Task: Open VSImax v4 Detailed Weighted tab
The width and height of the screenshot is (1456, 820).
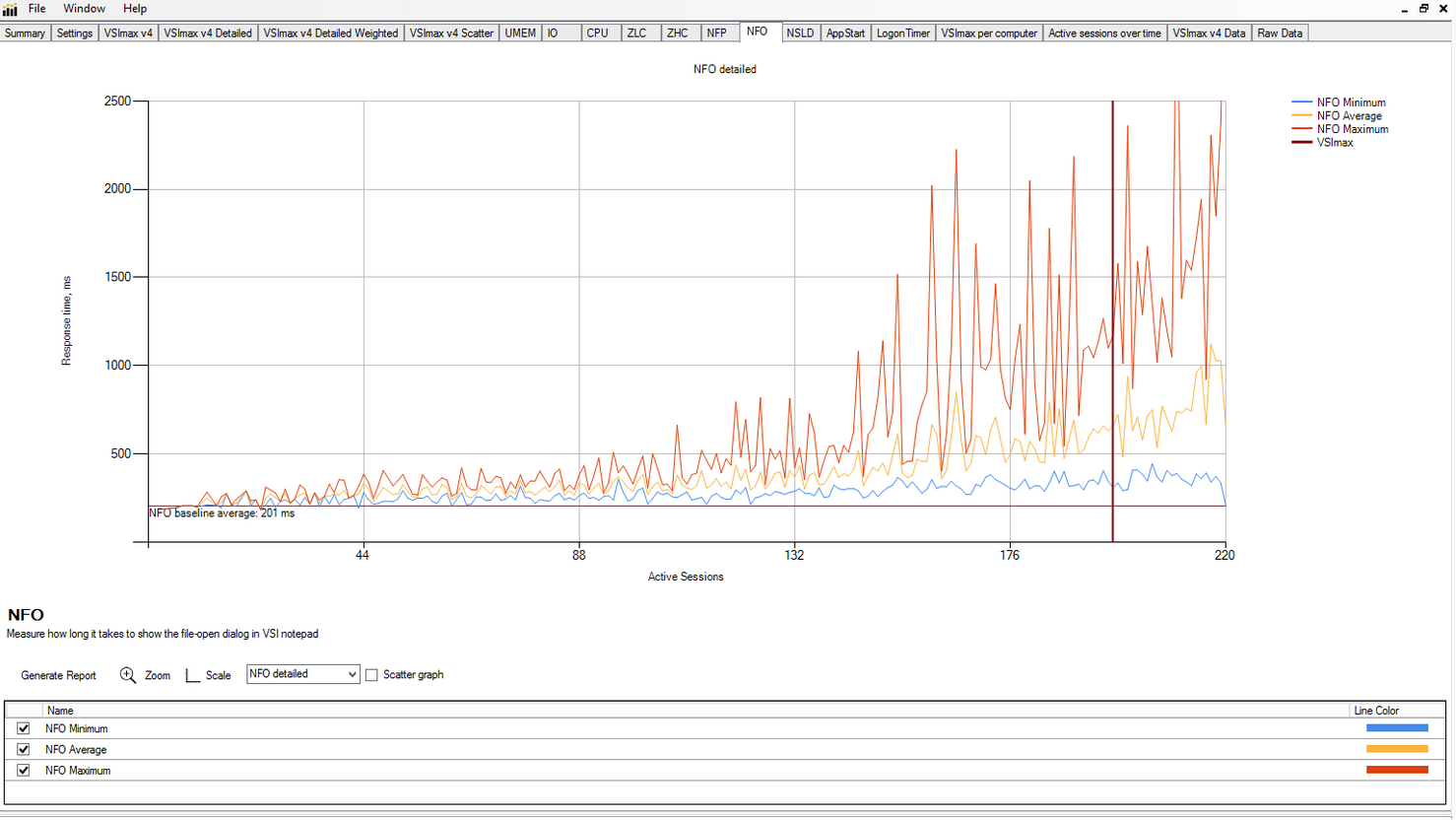Action: (330, 34)
